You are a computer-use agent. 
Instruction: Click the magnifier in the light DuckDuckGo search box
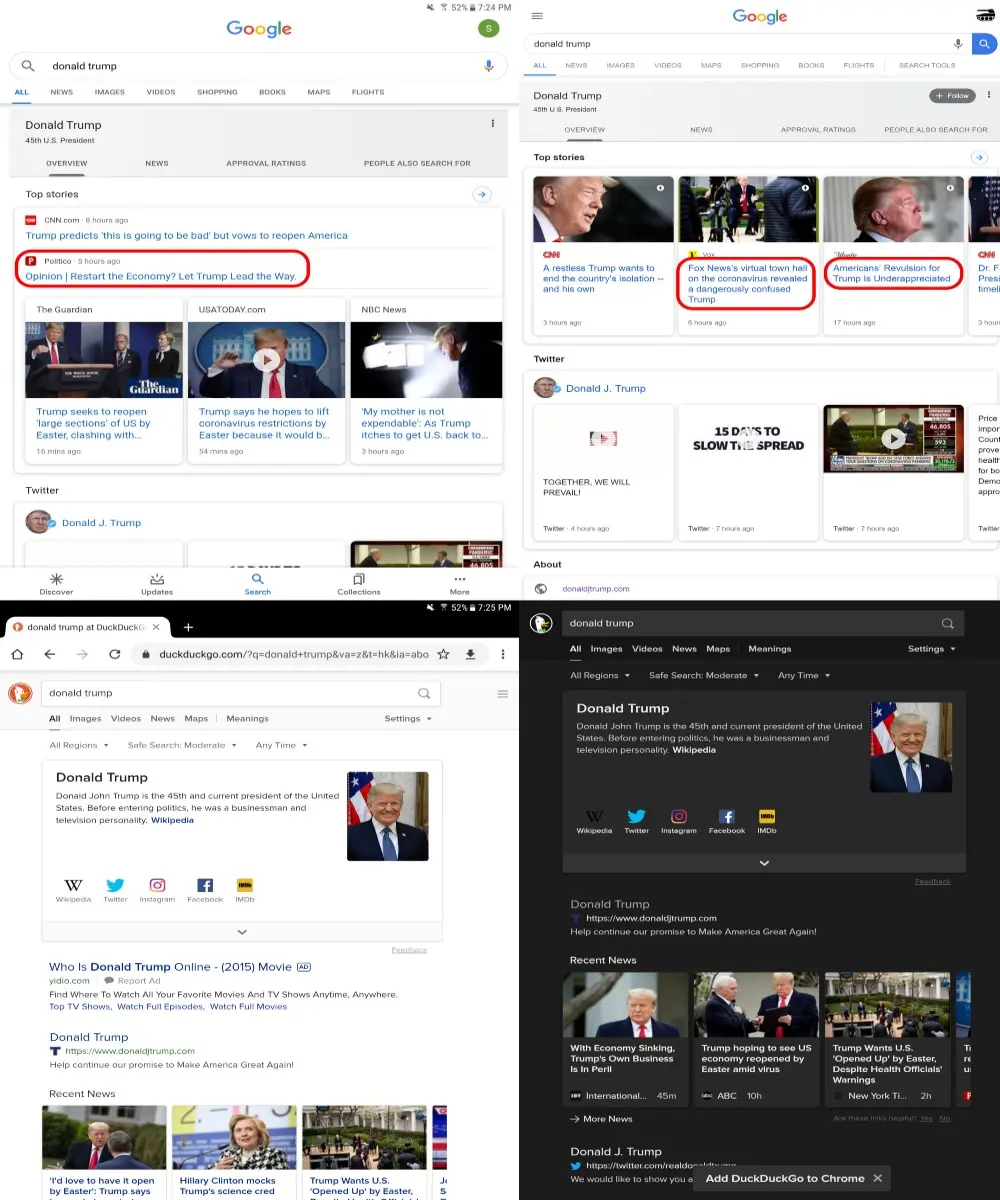[424, 693]
